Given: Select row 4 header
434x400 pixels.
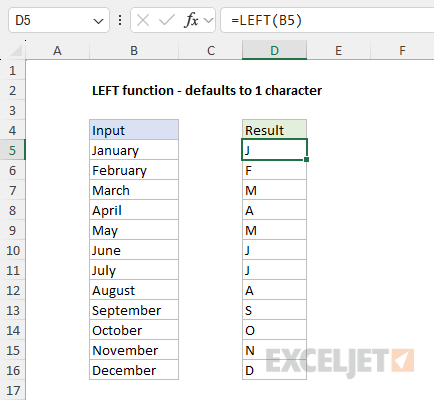Looking at the screenshot, I should point(13,130).
